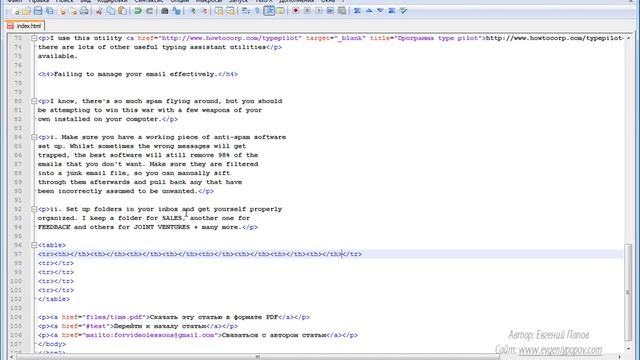Collapse the fold marker at line 80
Image resolution: width=640 pixels, height=360 pixels.
tap(34, 101)
